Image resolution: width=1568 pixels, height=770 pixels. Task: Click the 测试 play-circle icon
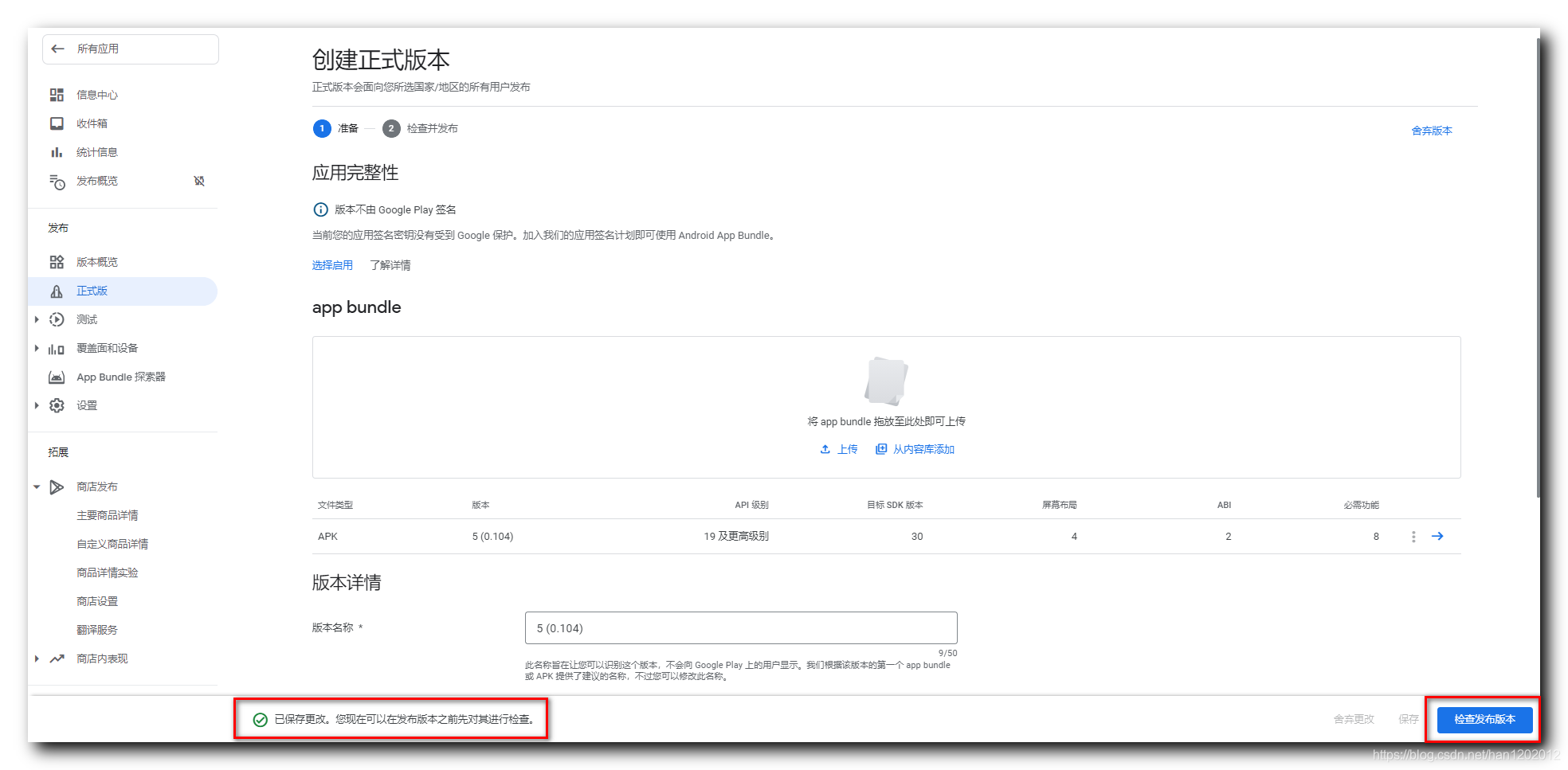coord(57,319)
